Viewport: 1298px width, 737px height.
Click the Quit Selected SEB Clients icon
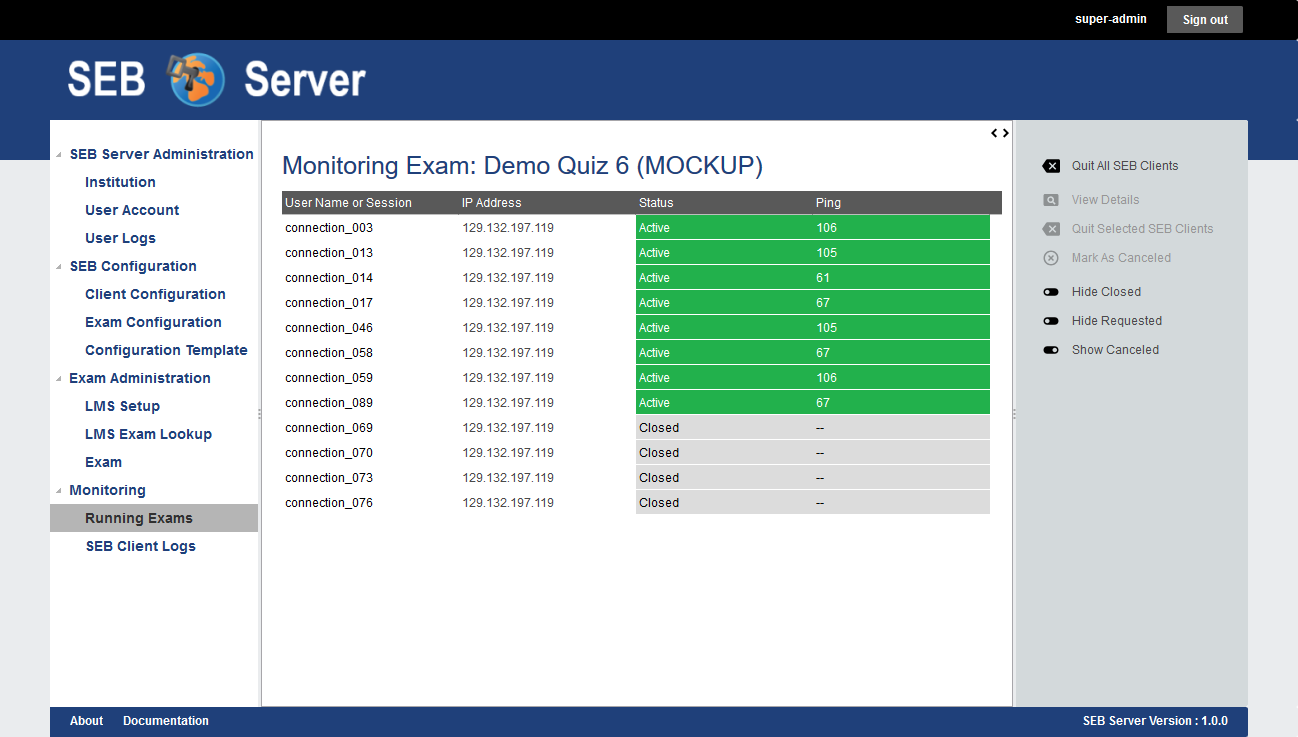pos(1051,229)
